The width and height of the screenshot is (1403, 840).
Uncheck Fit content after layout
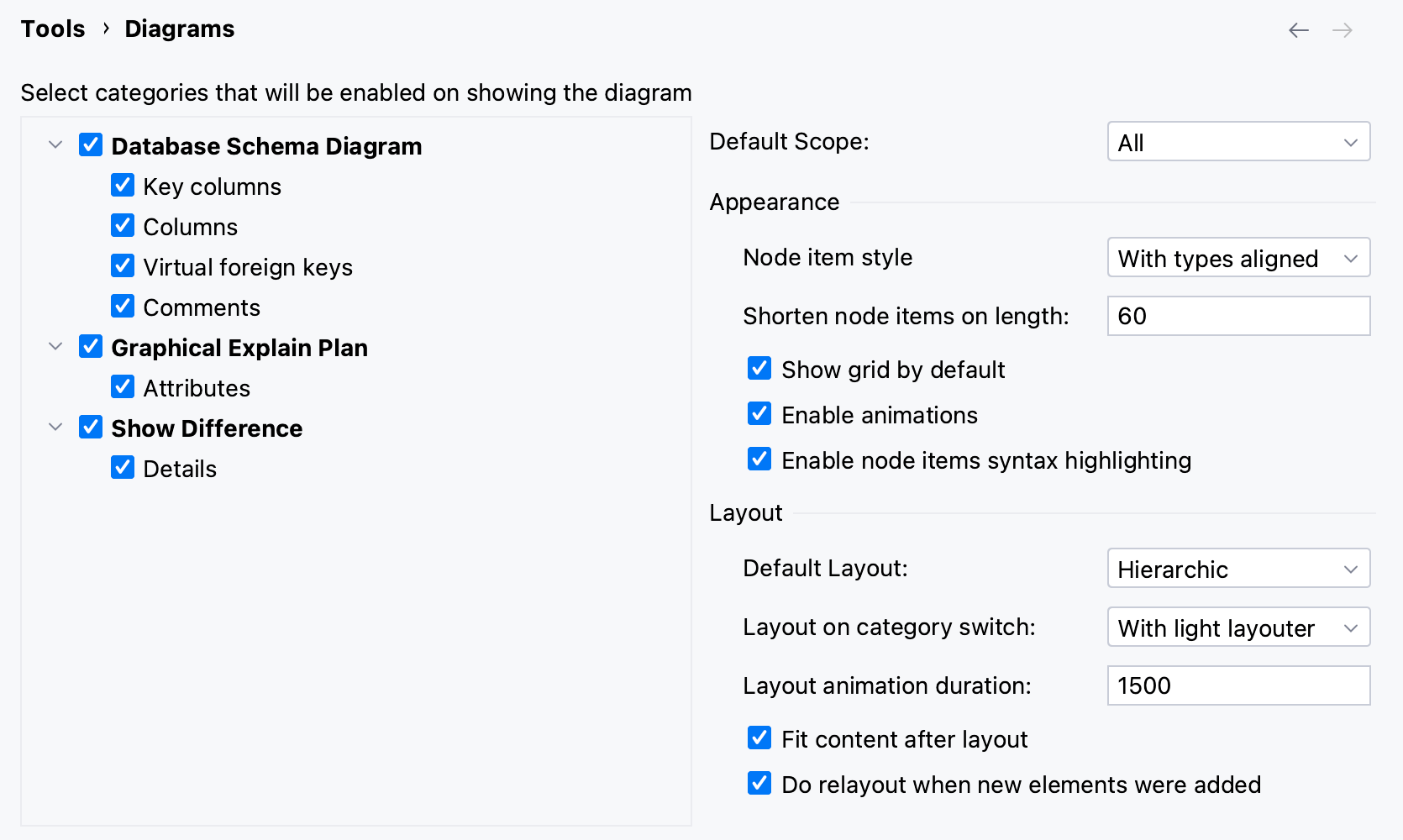tap(759, 738)
